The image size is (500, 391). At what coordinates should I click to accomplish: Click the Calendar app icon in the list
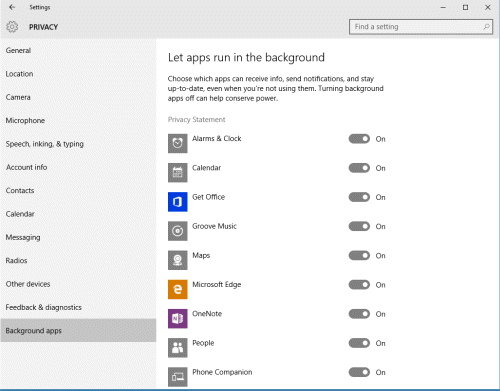point(178,173)
